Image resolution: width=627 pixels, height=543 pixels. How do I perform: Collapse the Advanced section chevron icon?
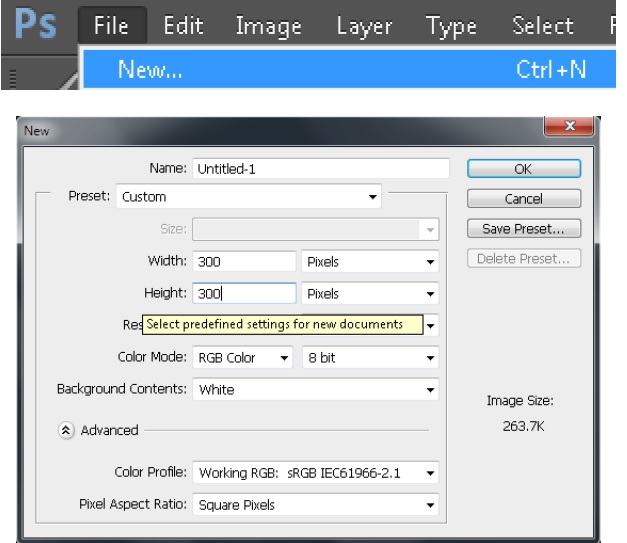(66, 430)
